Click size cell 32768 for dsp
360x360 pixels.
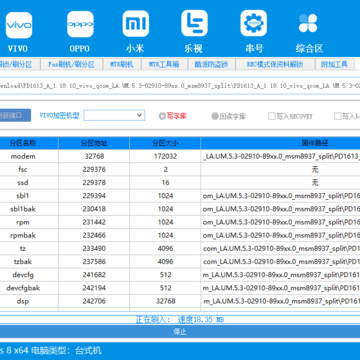point(165,301)
